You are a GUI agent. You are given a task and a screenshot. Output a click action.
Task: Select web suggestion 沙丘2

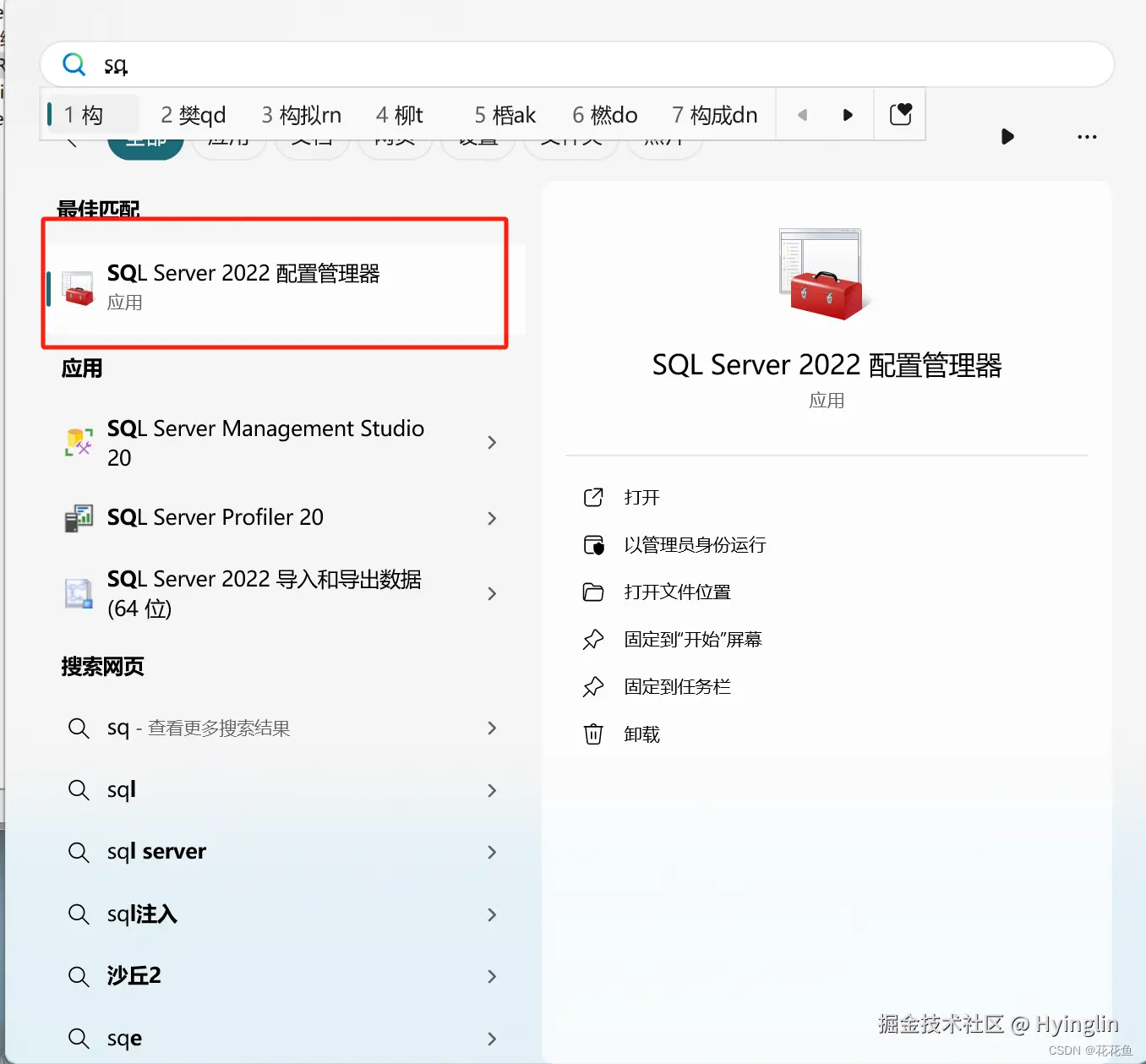click(x=134, y=976)
